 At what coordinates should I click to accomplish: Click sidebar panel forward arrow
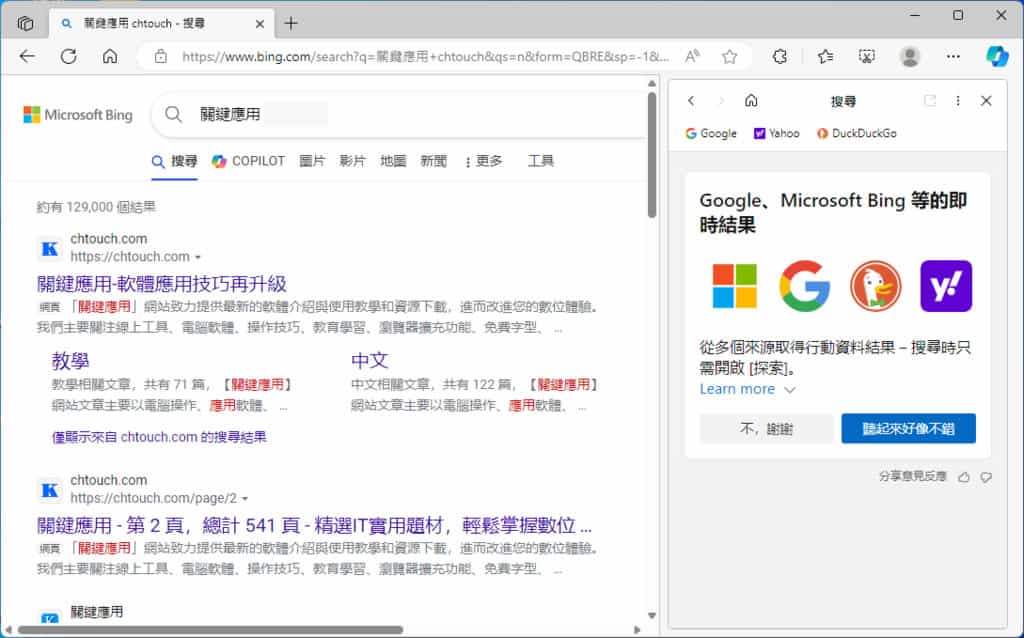[x=721, y=101]
